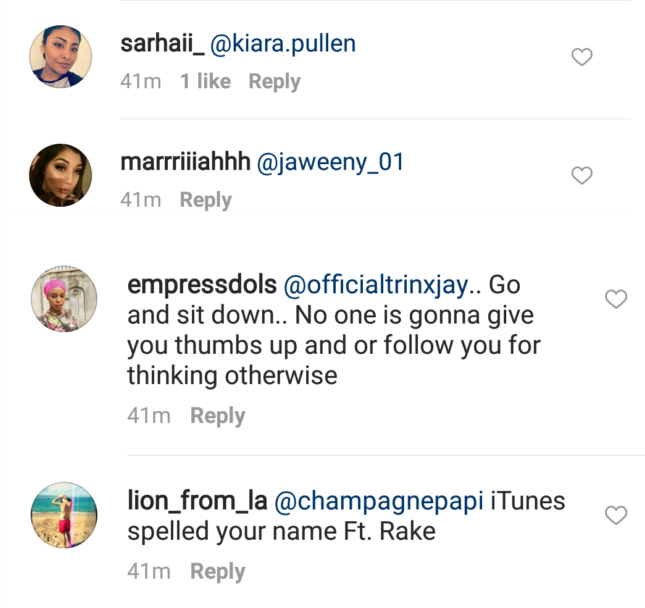
Task: Reply to marrriiiahhh's comment
Action: click(205, 200)
